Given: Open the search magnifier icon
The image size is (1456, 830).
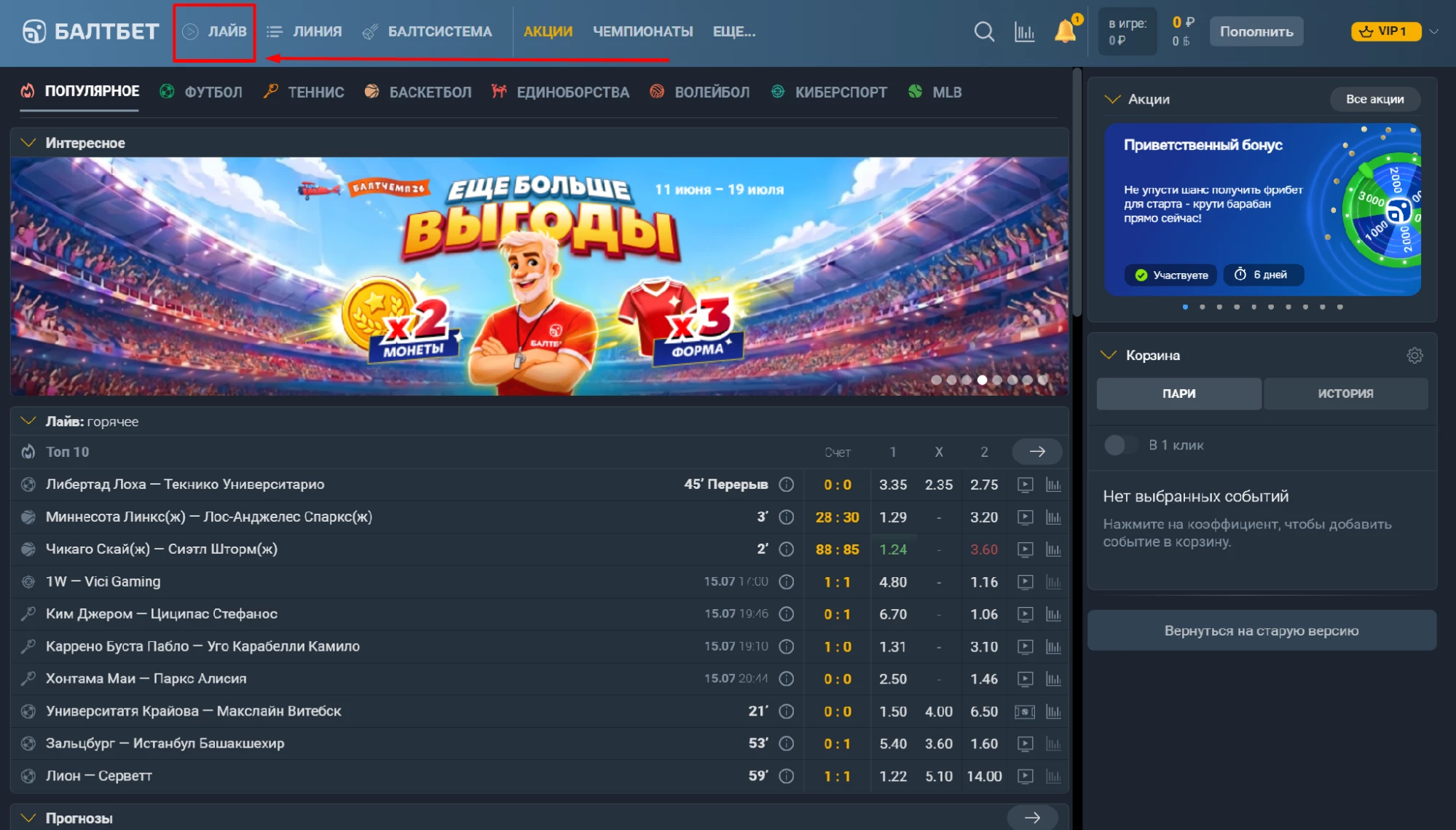Looking at the screenshot, I should [984, 31].
